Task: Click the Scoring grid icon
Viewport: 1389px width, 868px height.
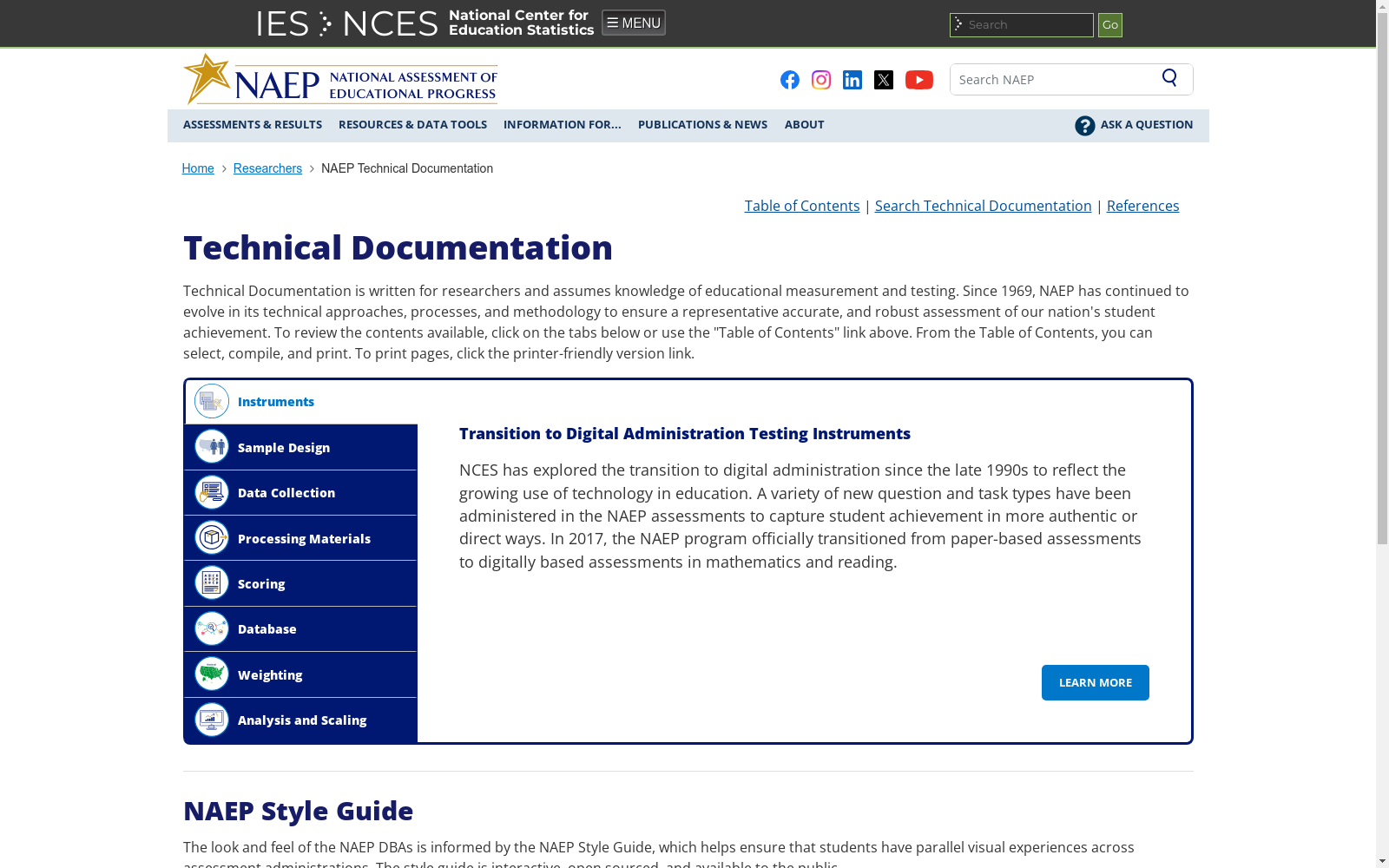Action: (212, 583)
